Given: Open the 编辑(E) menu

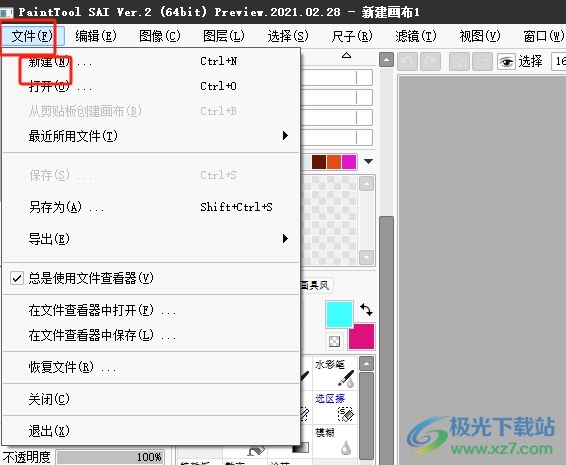Looking at the screenshot, I should 96,36.
